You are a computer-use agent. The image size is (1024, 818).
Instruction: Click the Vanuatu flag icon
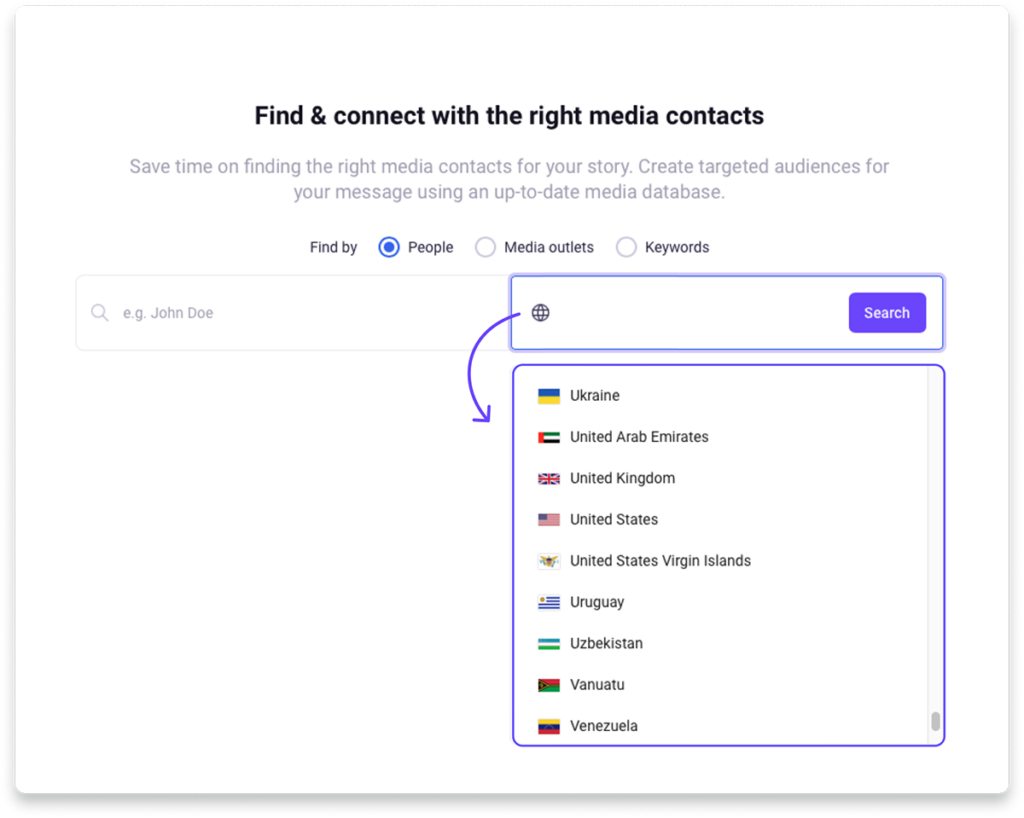pos(548,685)
